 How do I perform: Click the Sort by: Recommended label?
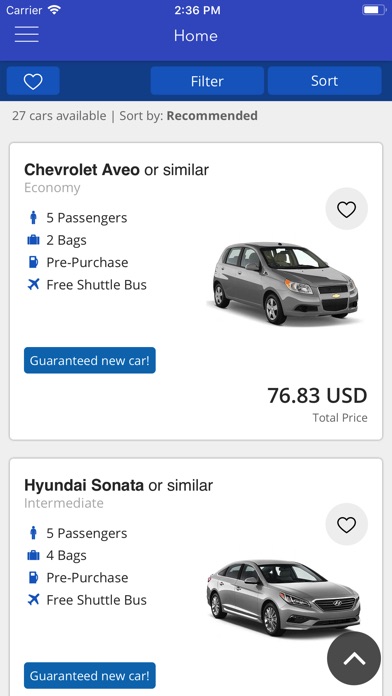tap(188, 116)
